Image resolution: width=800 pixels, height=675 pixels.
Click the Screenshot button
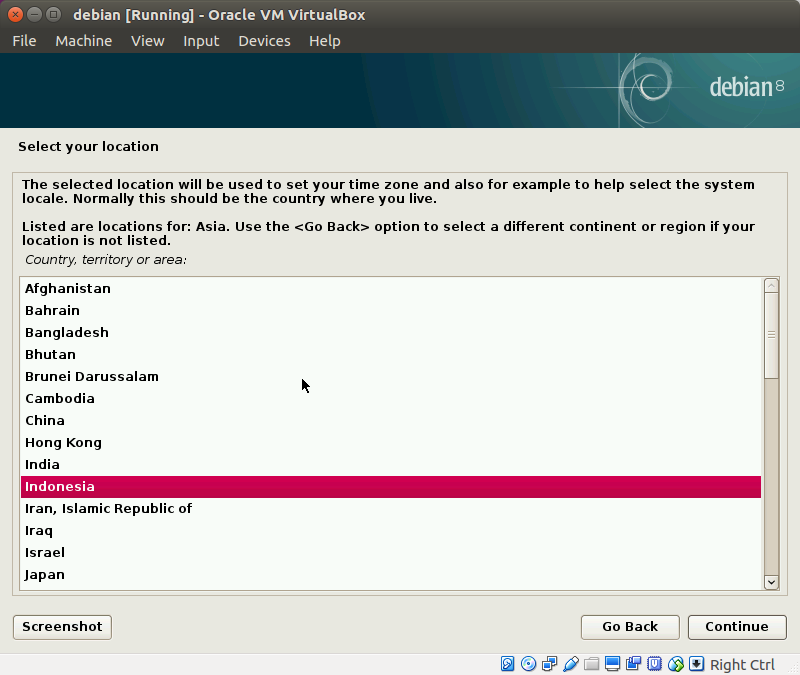pyautogui.click(x=62, y=627)
